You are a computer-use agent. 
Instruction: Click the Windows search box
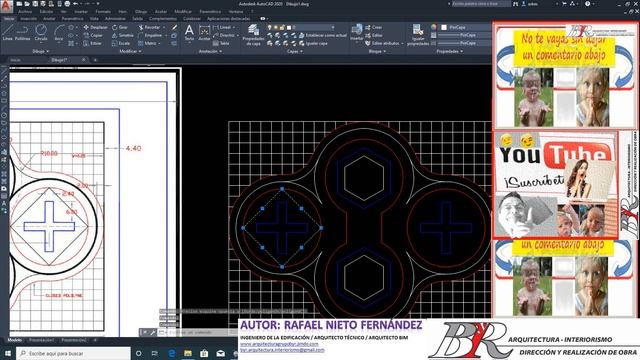point(73,353)
